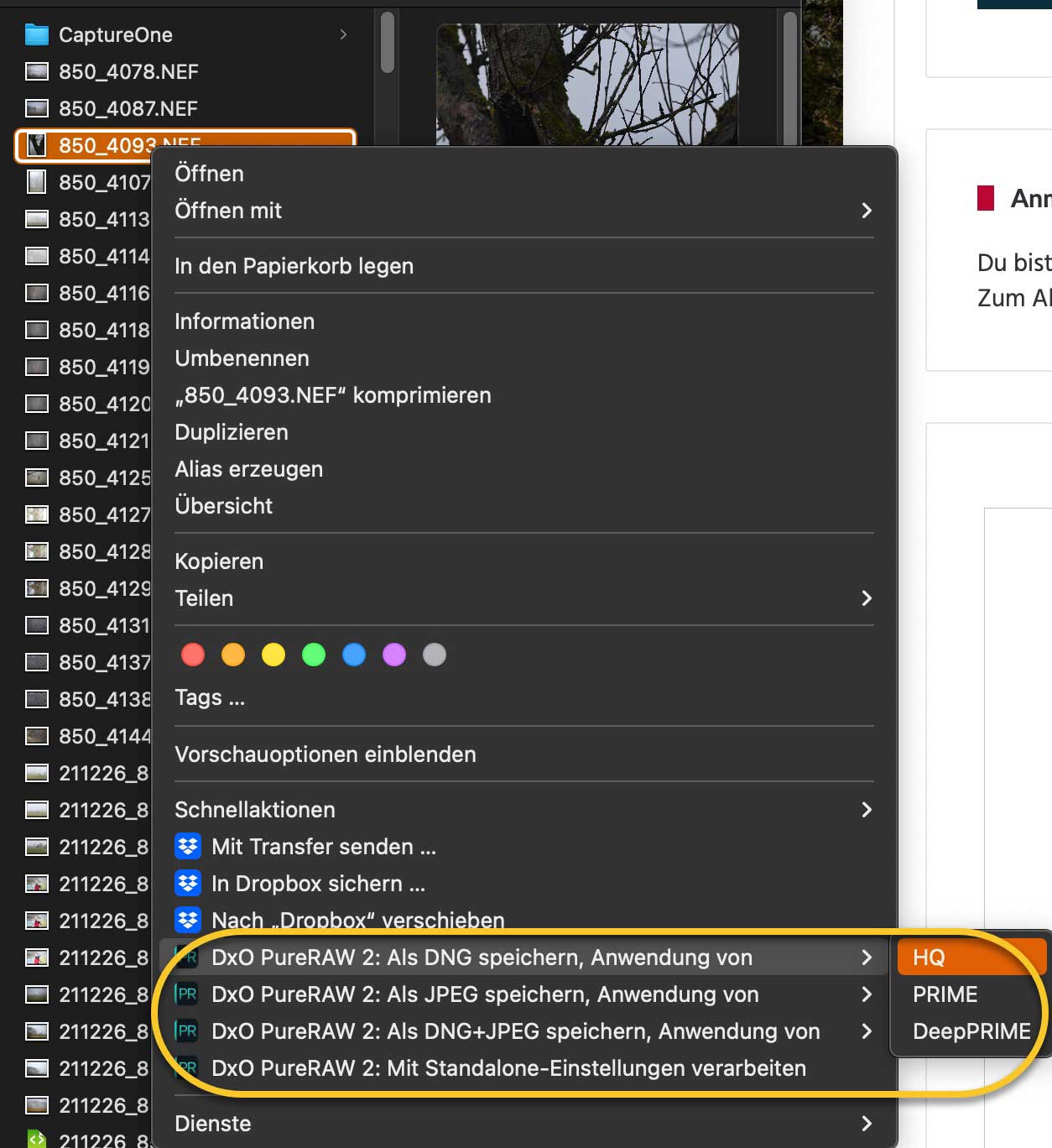Expand the CaptureOne folder chevron
This screenshot has width=1052, height=1148.
pyautogui.click(x=343, y=34)
